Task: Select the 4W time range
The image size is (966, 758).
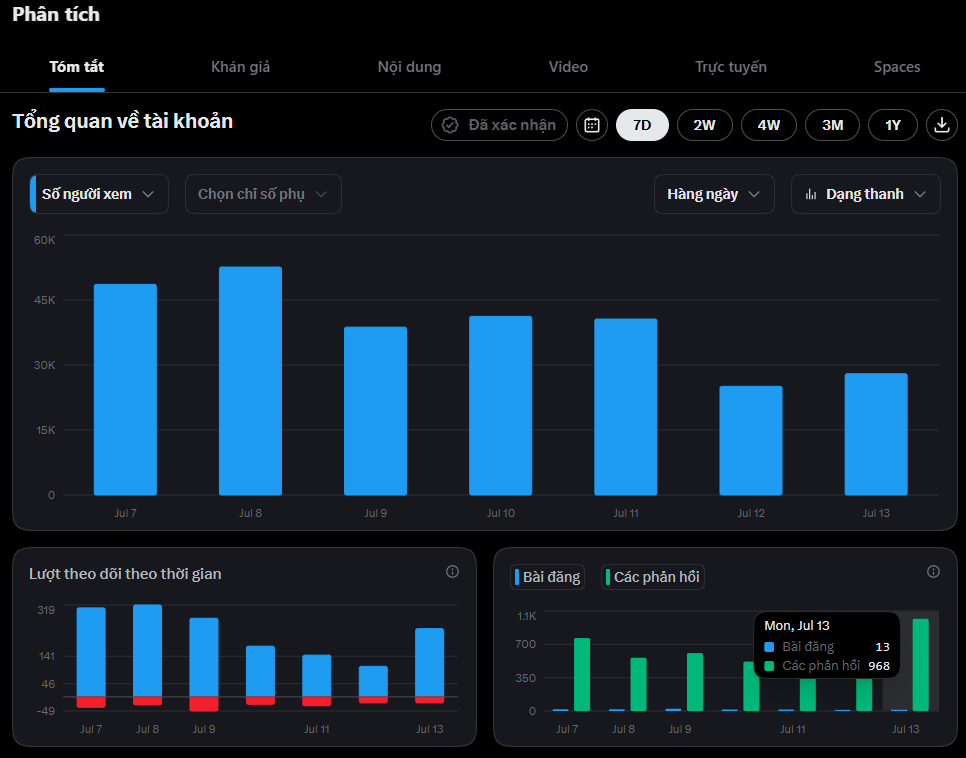Action: click(768, 125)
